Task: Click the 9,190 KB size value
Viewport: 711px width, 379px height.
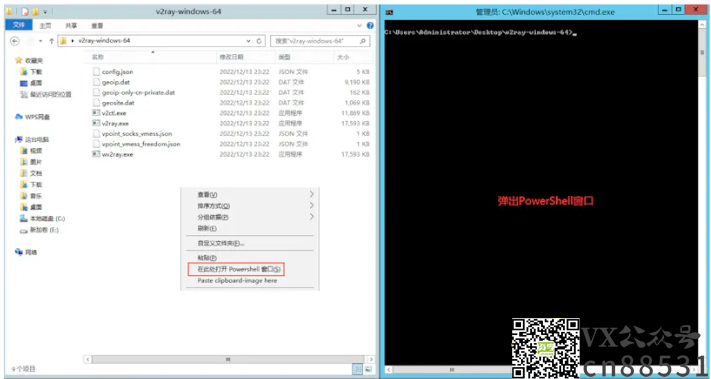Action: [357, 82]
